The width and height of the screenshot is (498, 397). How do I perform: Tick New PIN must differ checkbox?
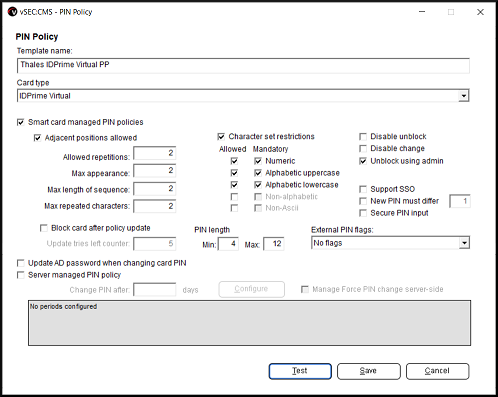point(363,201)
